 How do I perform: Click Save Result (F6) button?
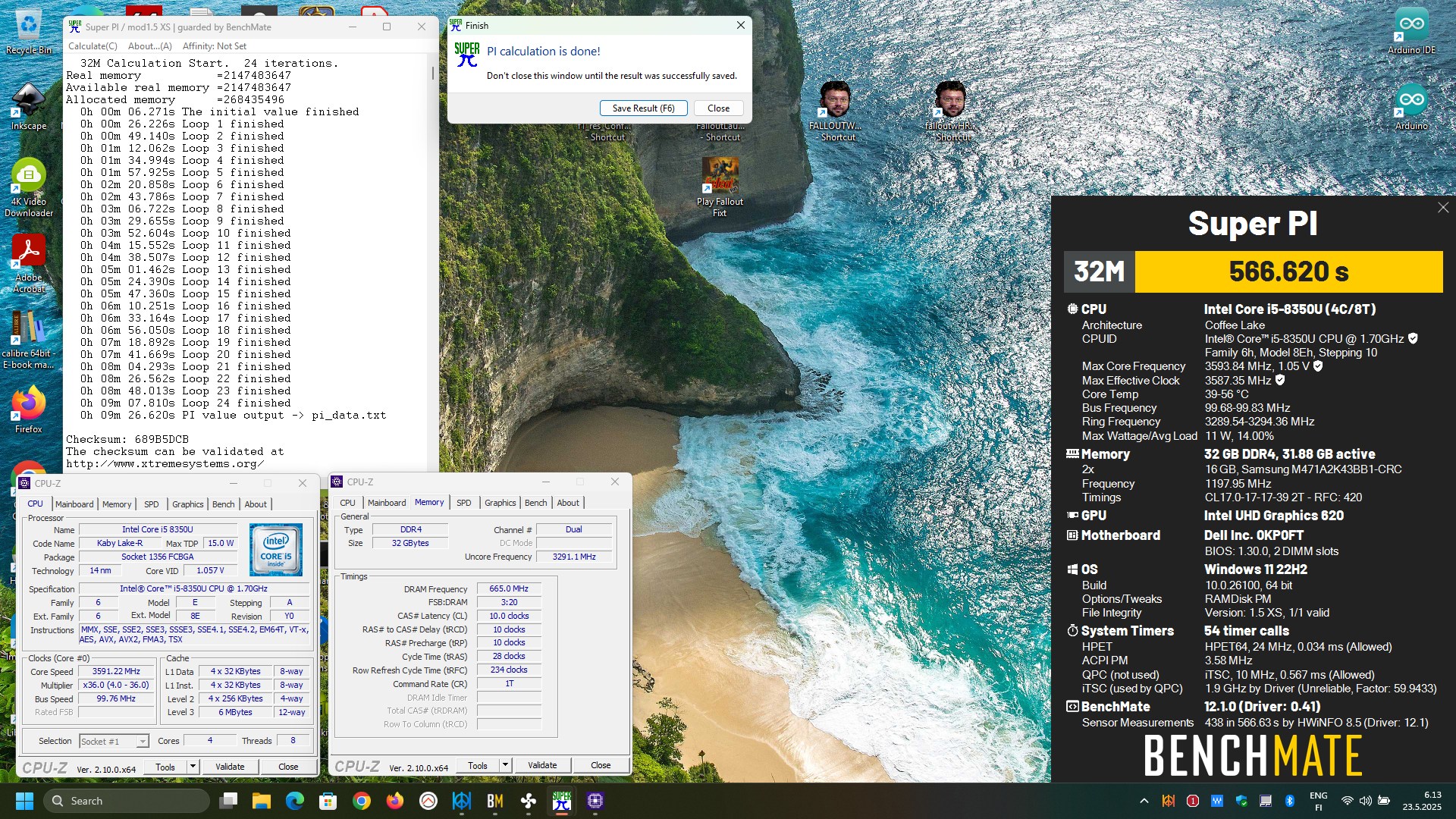tap(643, 108)
